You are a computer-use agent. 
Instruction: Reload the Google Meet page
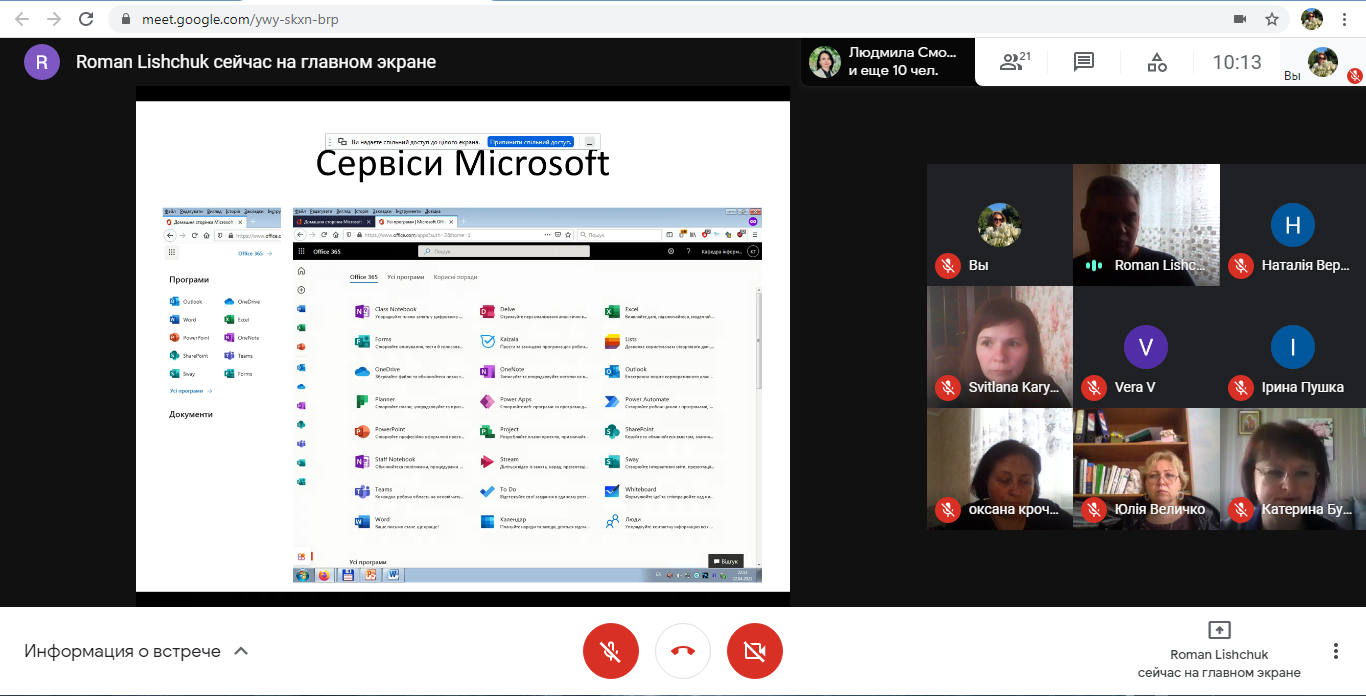tap(86, 19)
